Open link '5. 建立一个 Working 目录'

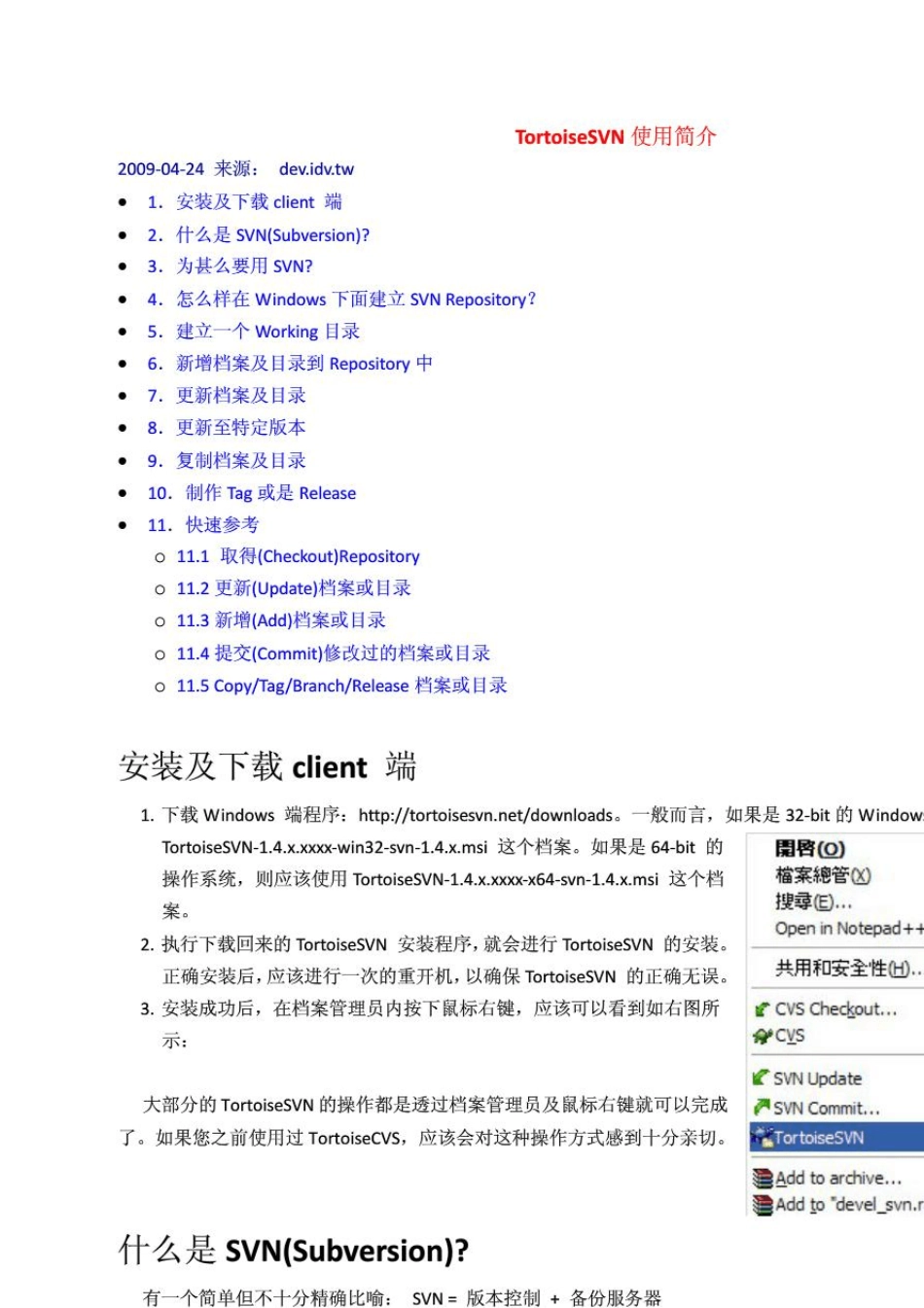point(253,331)
